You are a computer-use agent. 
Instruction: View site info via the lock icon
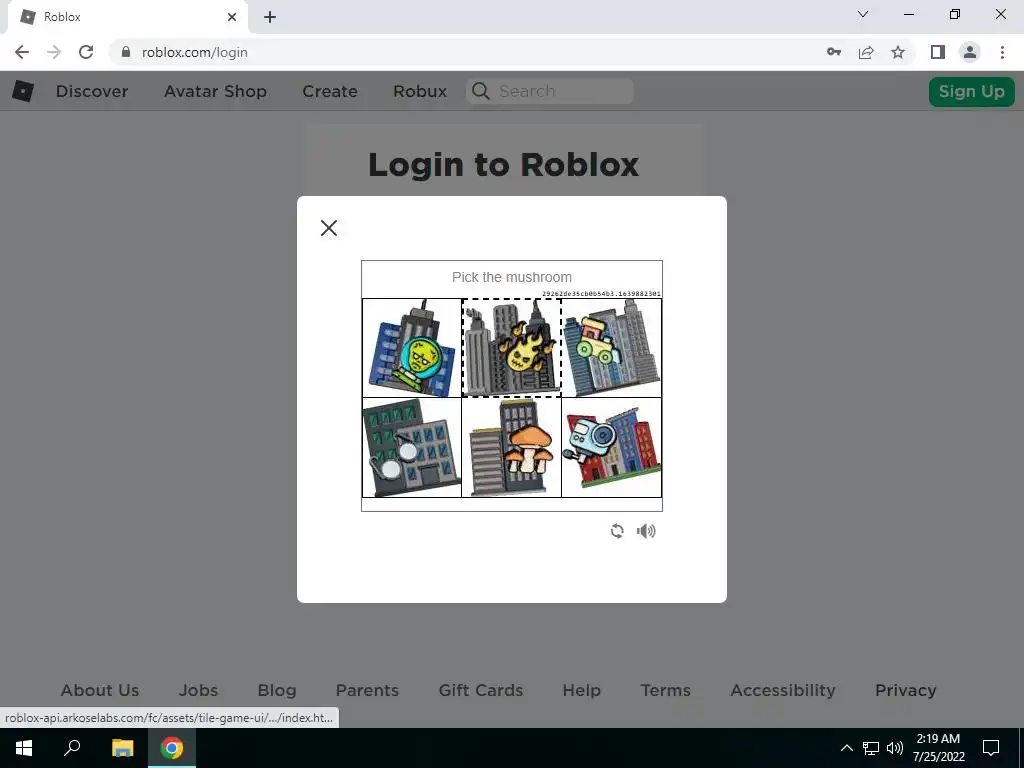pos(126,52)
